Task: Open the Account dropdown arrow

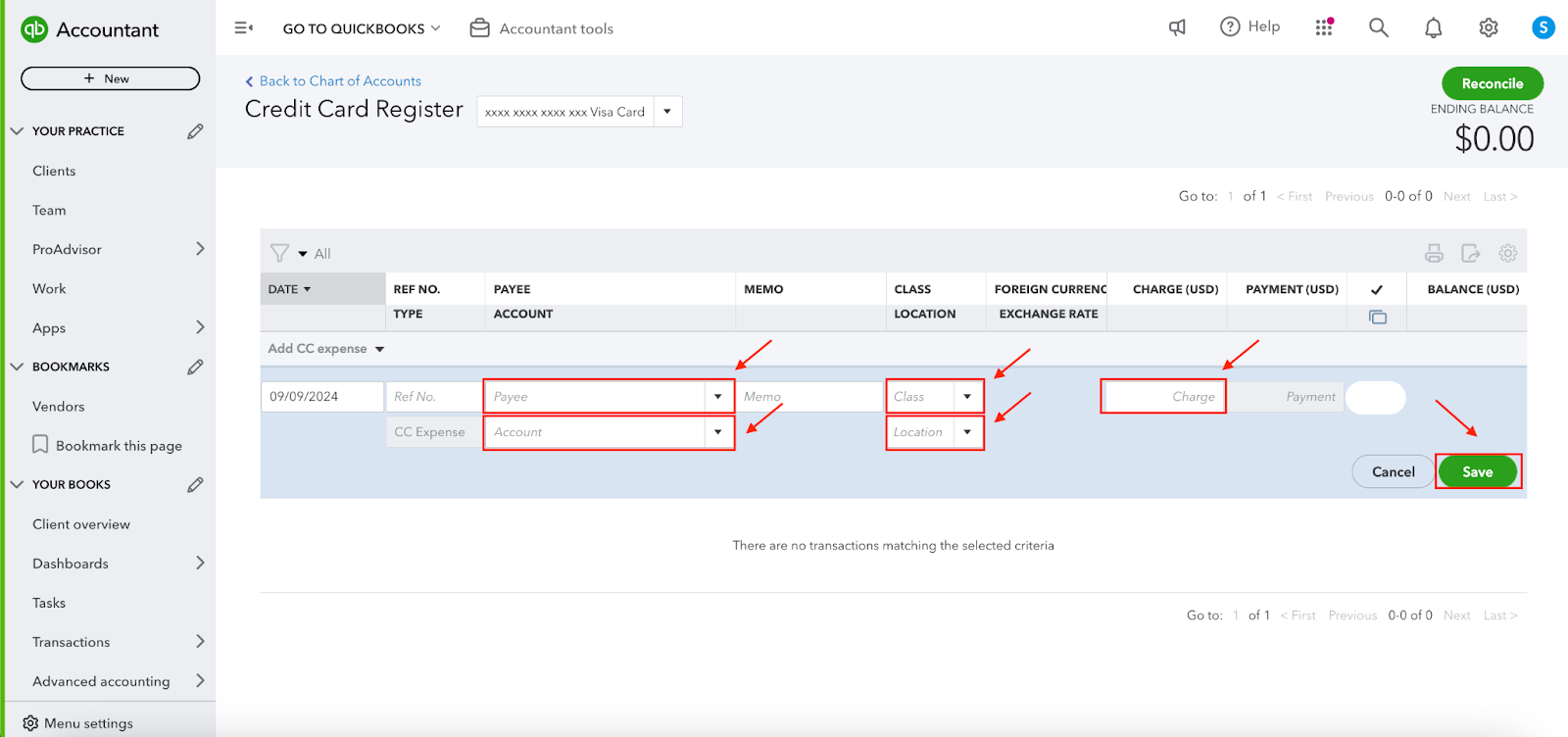Action: 718,432
